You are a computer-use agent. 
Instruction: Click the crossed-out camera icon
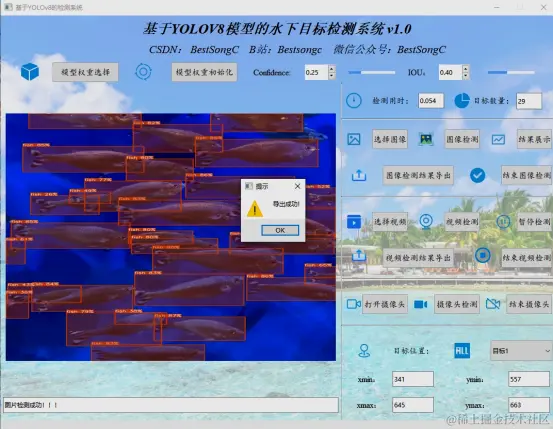[x=493, y=304]
